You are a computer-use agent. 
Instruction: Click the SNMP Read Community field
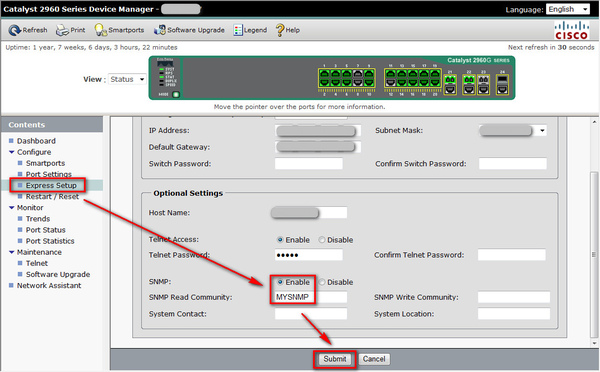pyautogui.click(x=311, y=297)
